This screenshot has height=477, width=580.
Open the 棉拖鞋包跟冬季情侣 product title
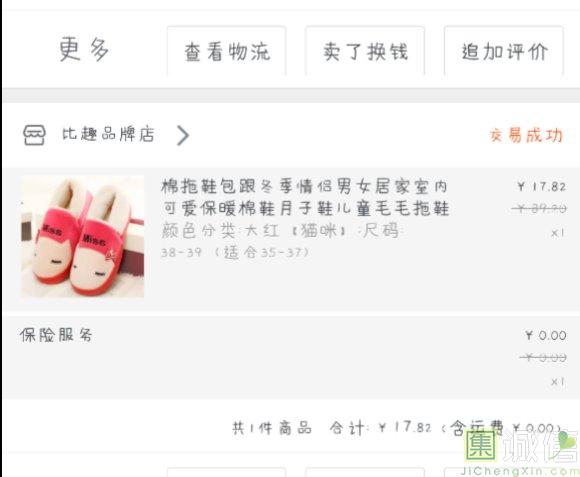click(x=305, y=197)
